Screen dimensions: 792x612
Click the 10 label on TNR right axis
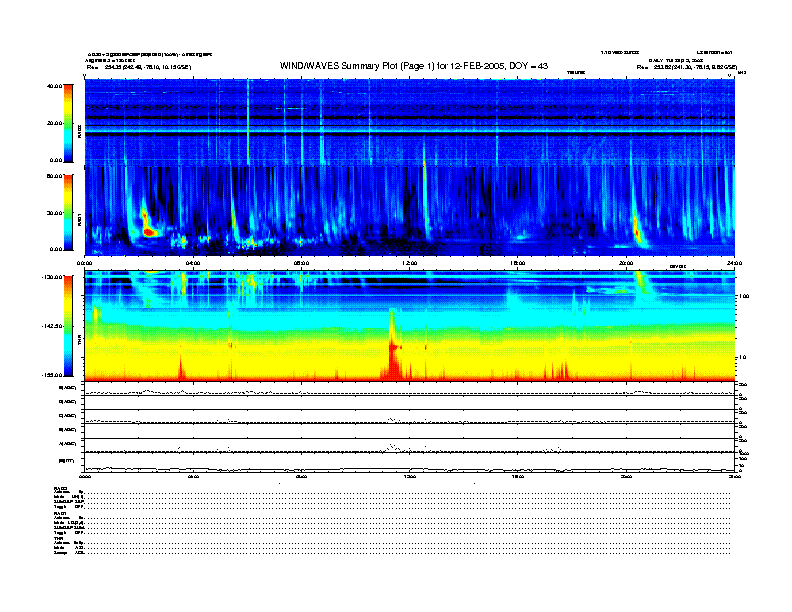[743, 358]
